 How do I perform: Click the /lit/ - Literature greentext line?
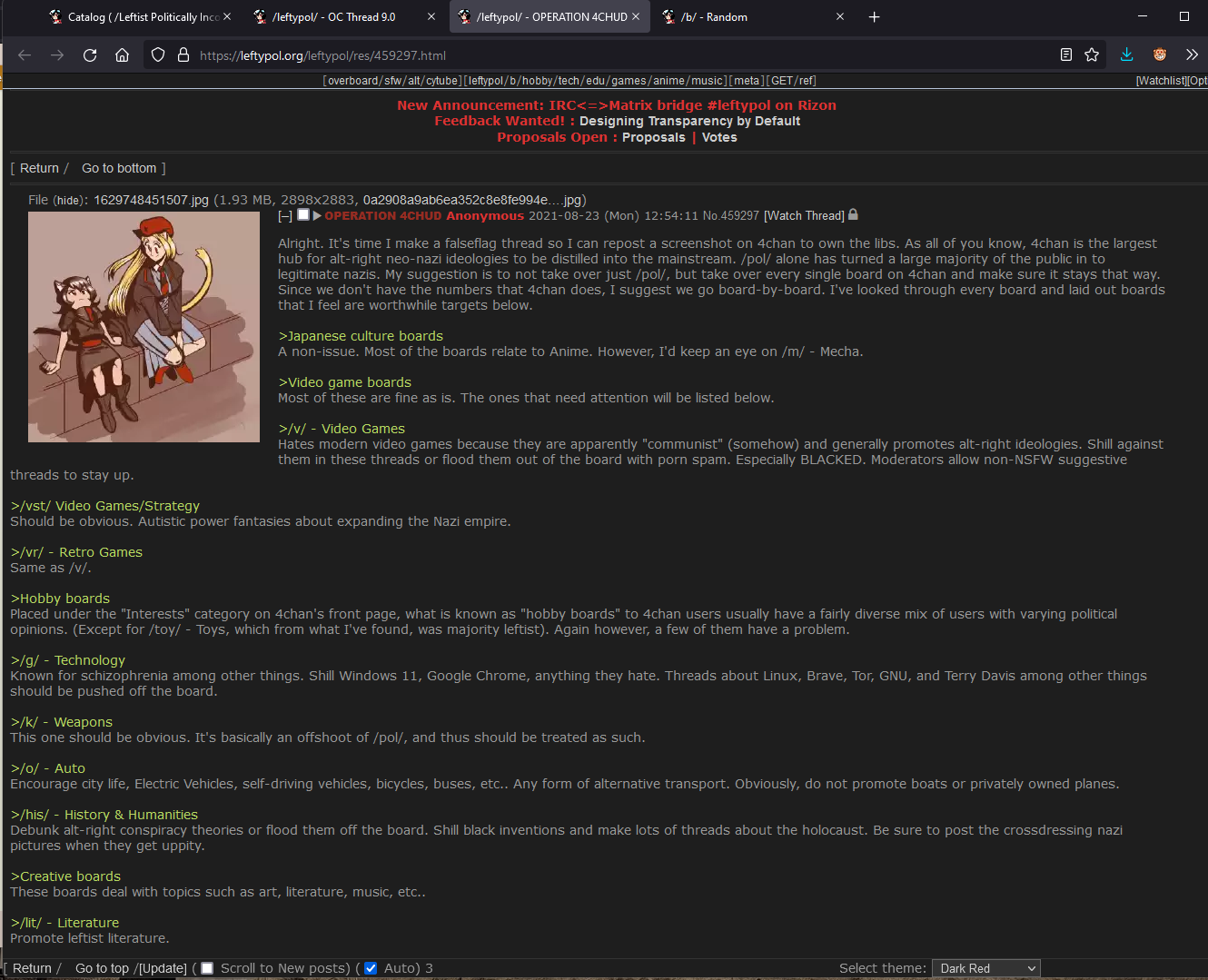(64, 923)
